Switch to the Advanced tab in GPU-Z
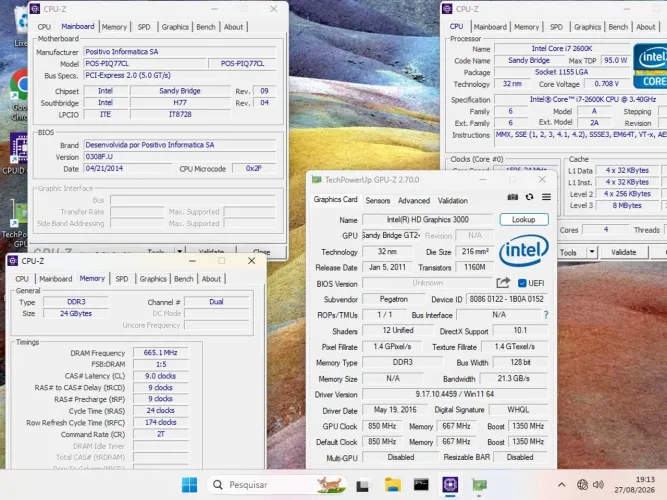The image size is (667, 500). [414, 200]
